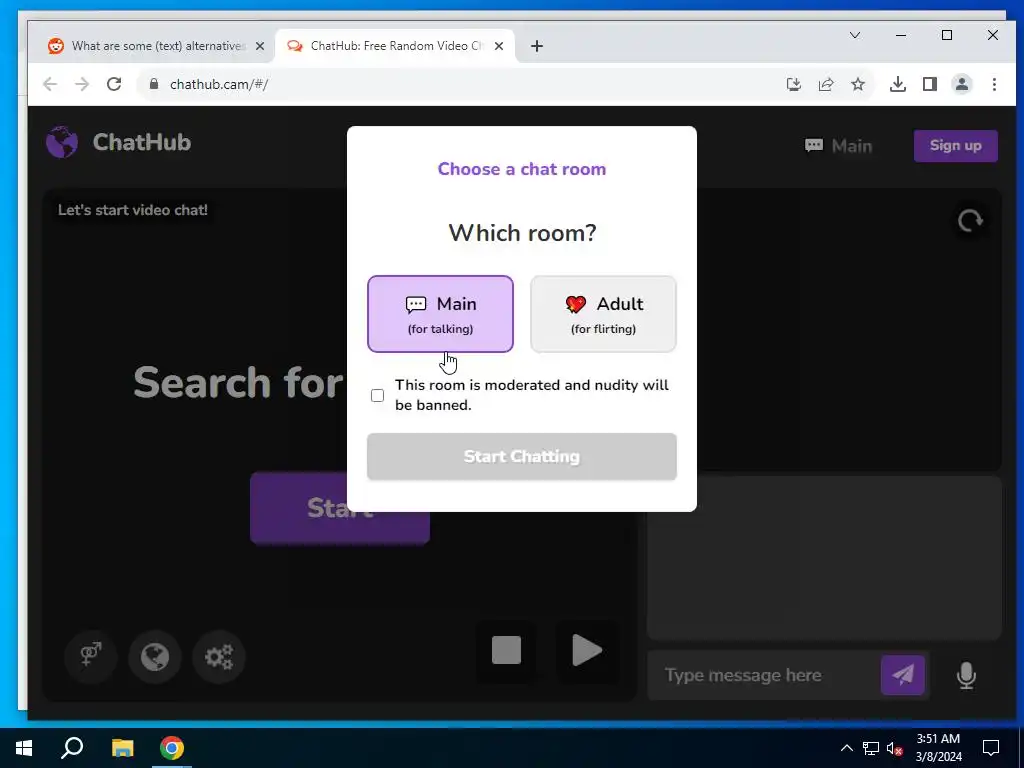The height and width of the screenshot is (768, 1024).
Task: Open a new browser tab
Action: [537, 46]
